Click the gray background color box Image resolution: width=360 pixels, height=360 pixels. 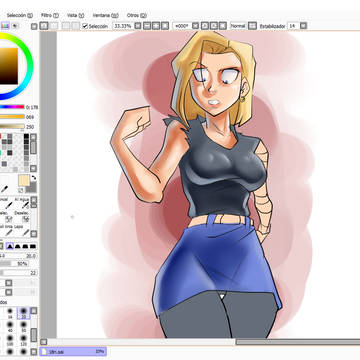point(32,188)
